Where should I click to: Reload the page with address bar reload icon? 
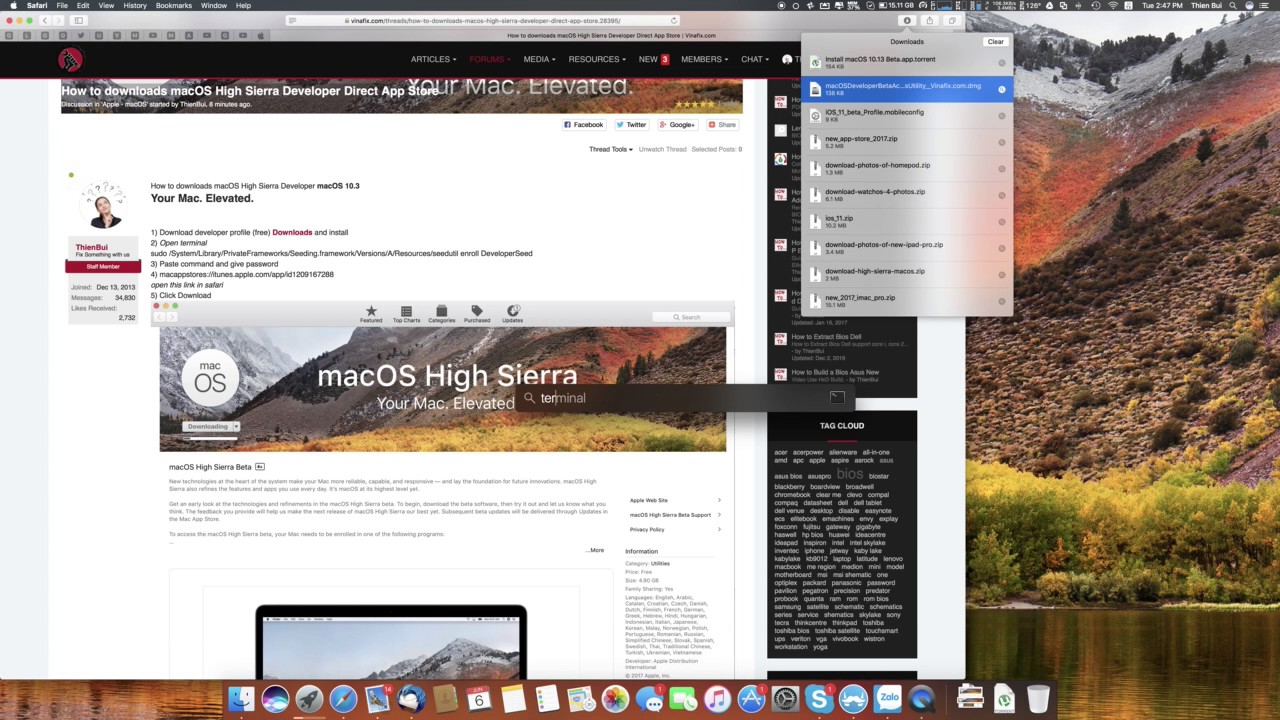coord(674,20)
